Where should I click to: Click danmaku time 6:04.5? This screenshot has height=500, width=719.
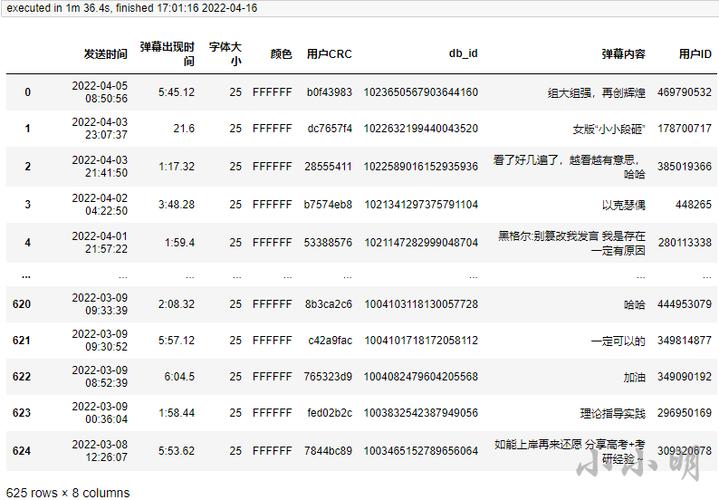(x=180, y=376)
